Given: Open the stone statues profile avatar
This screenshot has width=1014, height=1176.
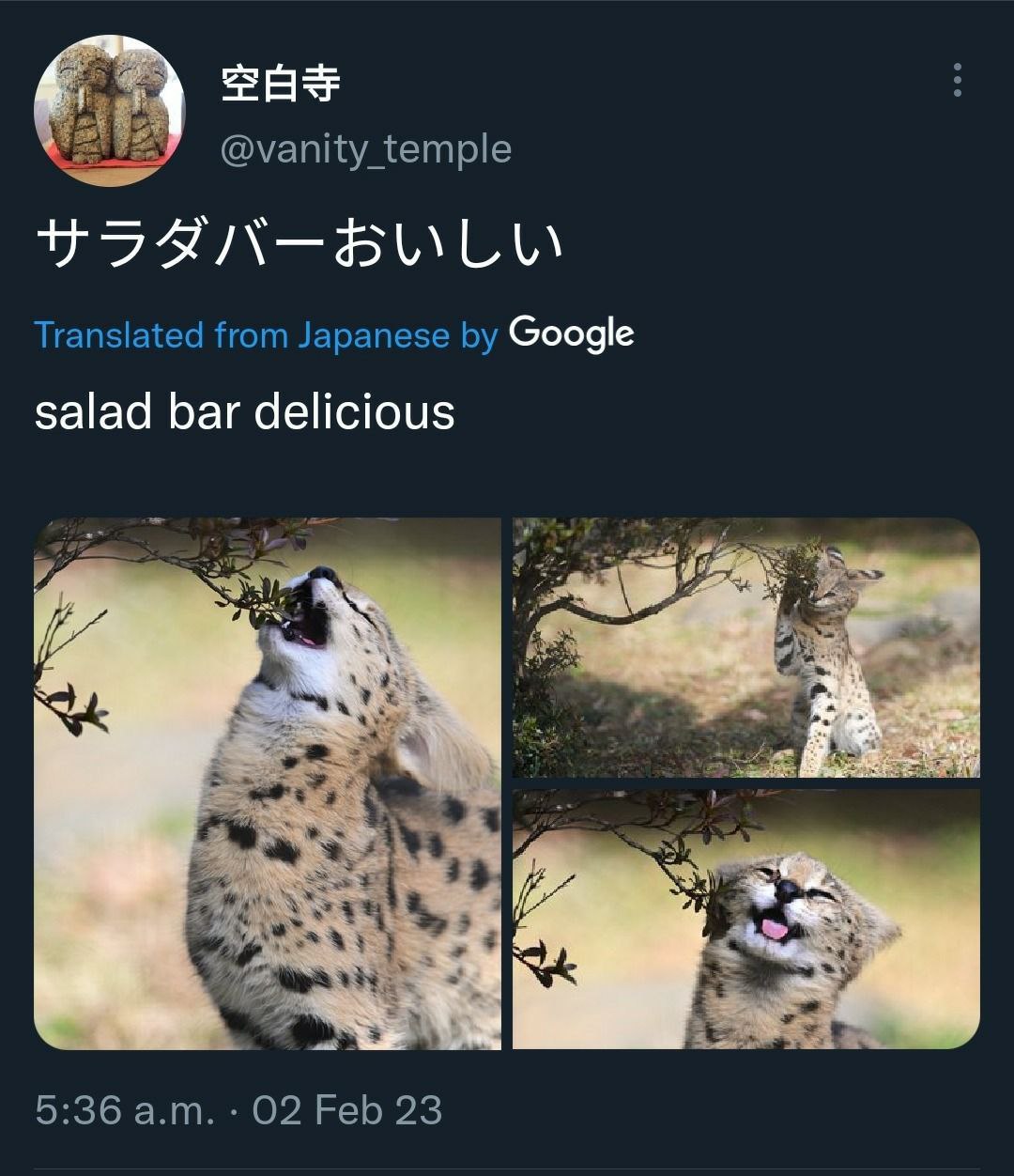Looking at the screenshot, I should (x=110, y=111).
